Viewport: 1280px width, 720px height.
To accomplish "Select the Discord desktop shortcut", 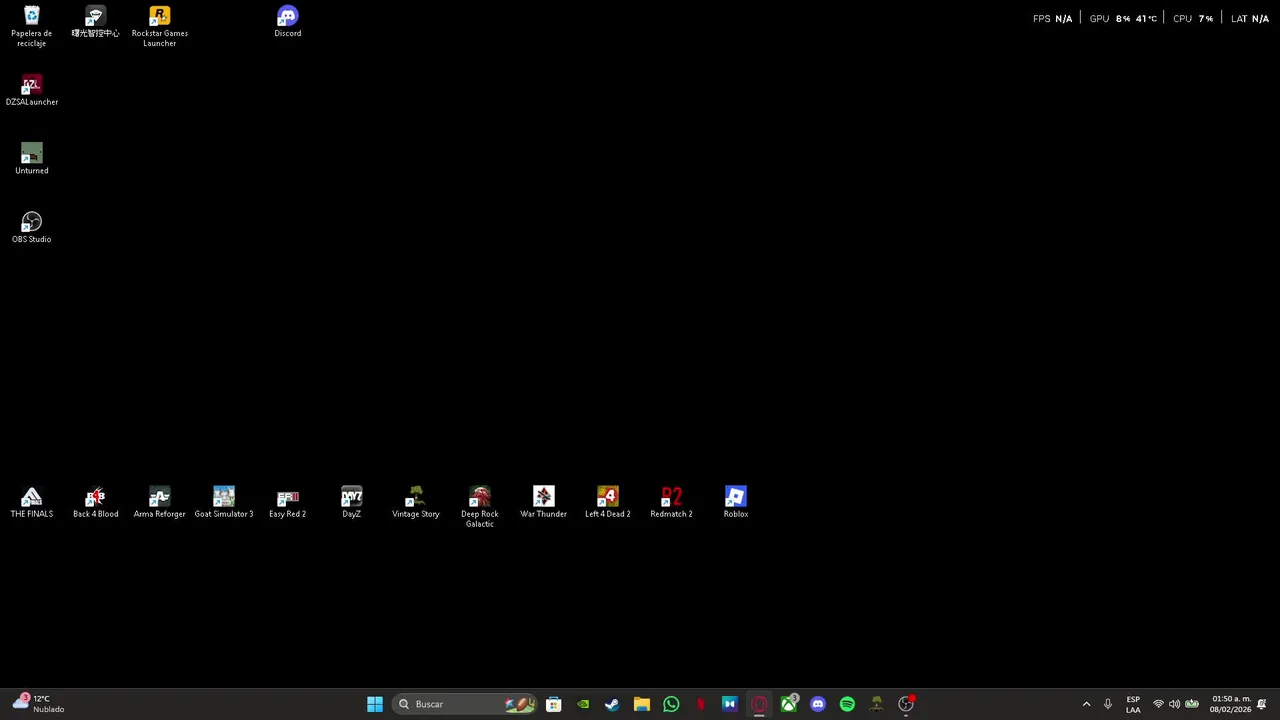I will pos(287,22).
